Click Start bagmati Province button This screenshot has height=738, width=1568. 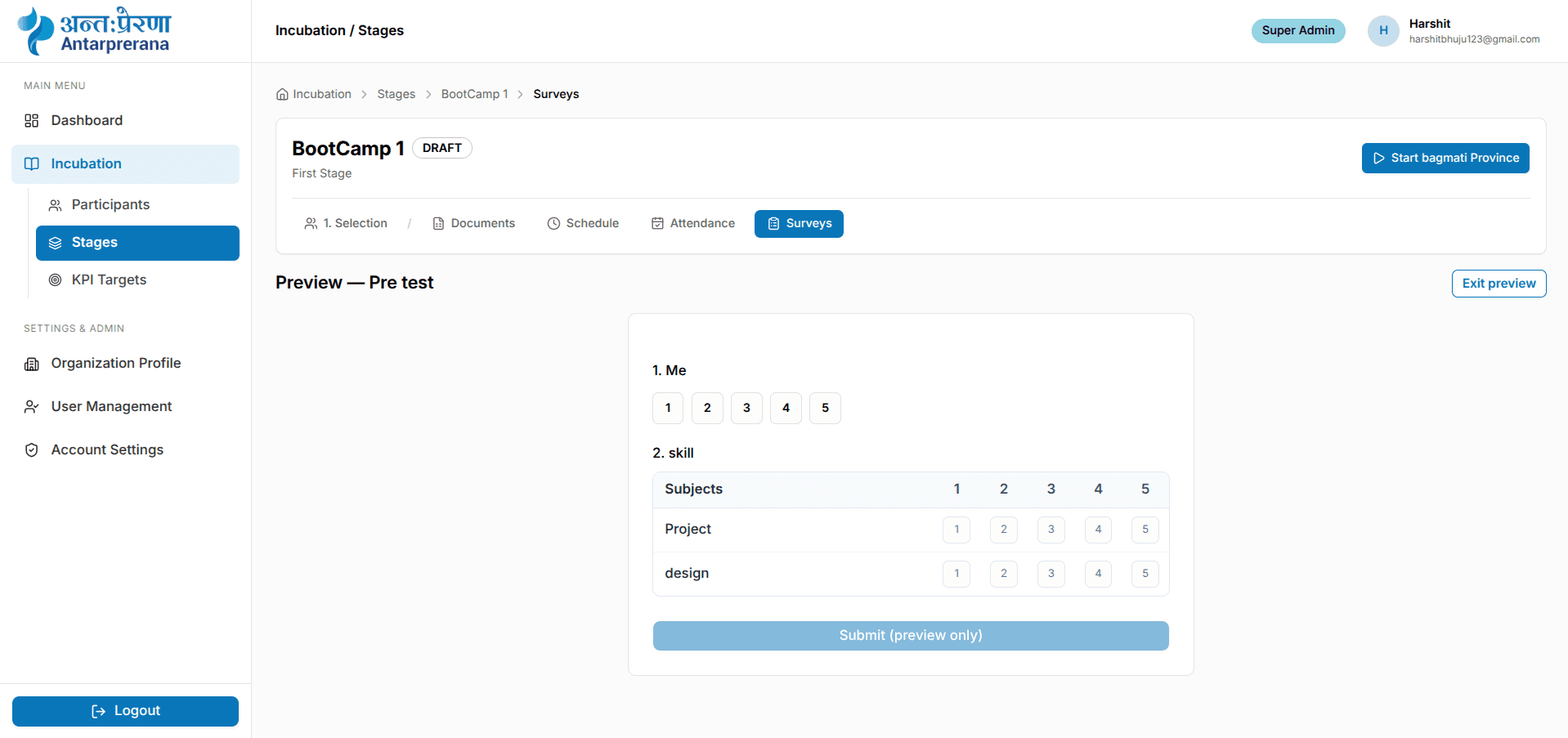(1445, 159)
